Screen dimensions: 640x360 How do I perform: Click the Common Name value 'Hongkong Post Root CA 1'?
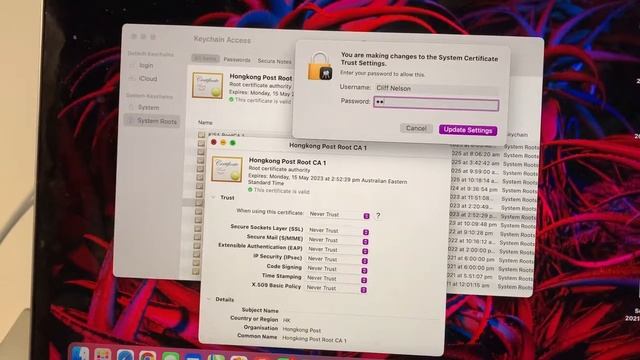pos(314,339)
